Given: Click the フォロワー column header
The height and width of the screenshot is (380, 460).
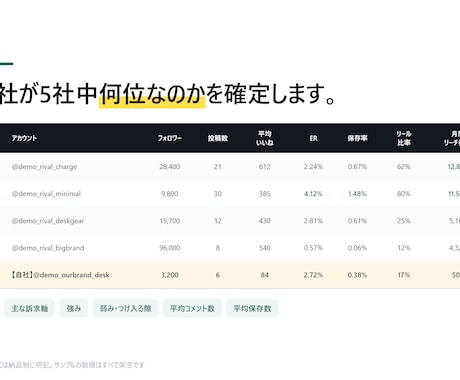Looking at the screenshot, I should [170, 138].
